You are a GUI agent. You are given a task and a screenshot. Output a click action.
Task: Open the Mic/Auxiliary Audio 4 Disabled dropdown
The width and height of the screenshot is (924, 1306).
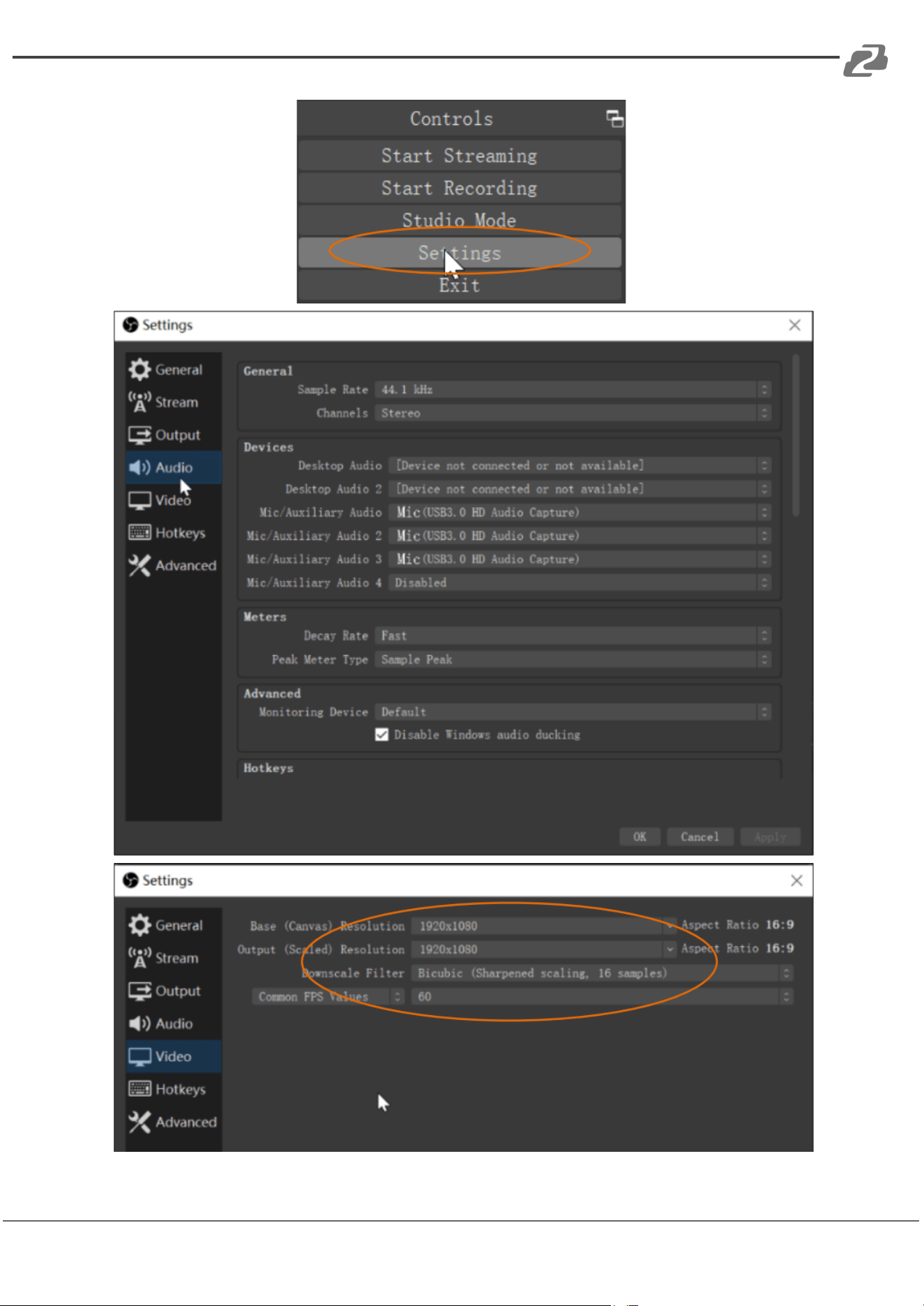[580, 583]
